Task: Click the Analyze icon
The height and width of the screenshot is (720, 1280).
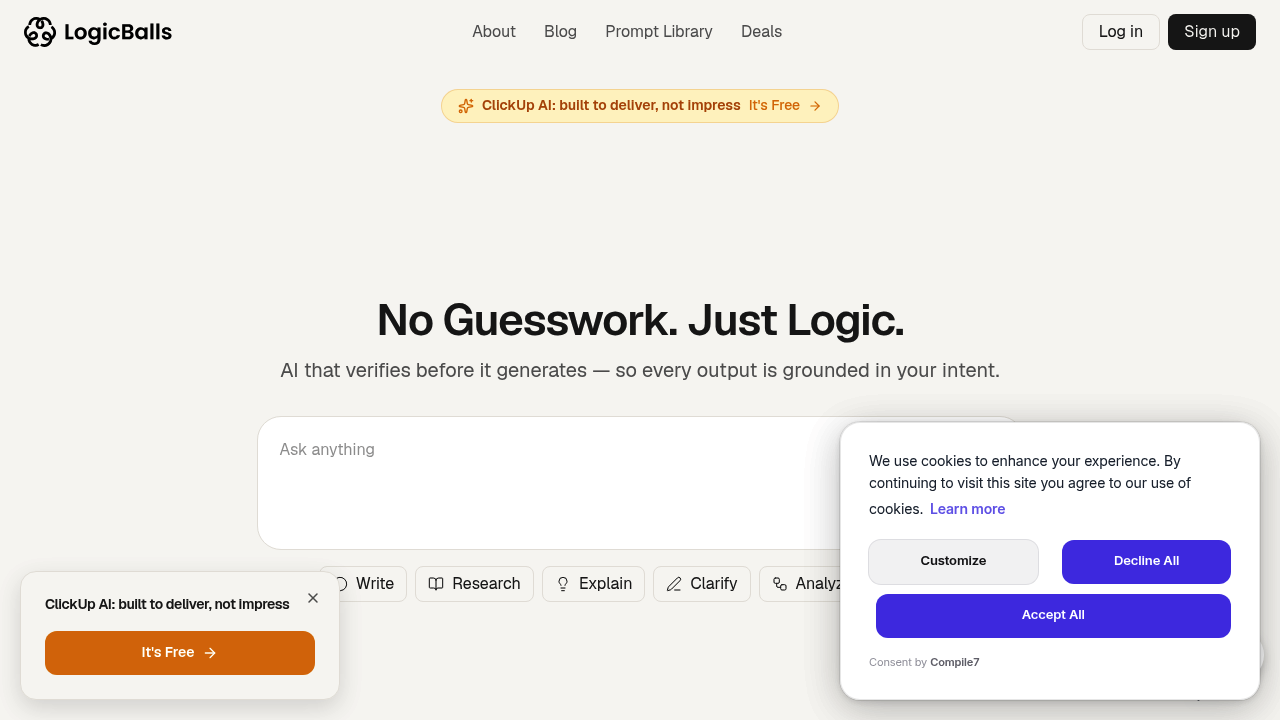Action: point(780,584)
